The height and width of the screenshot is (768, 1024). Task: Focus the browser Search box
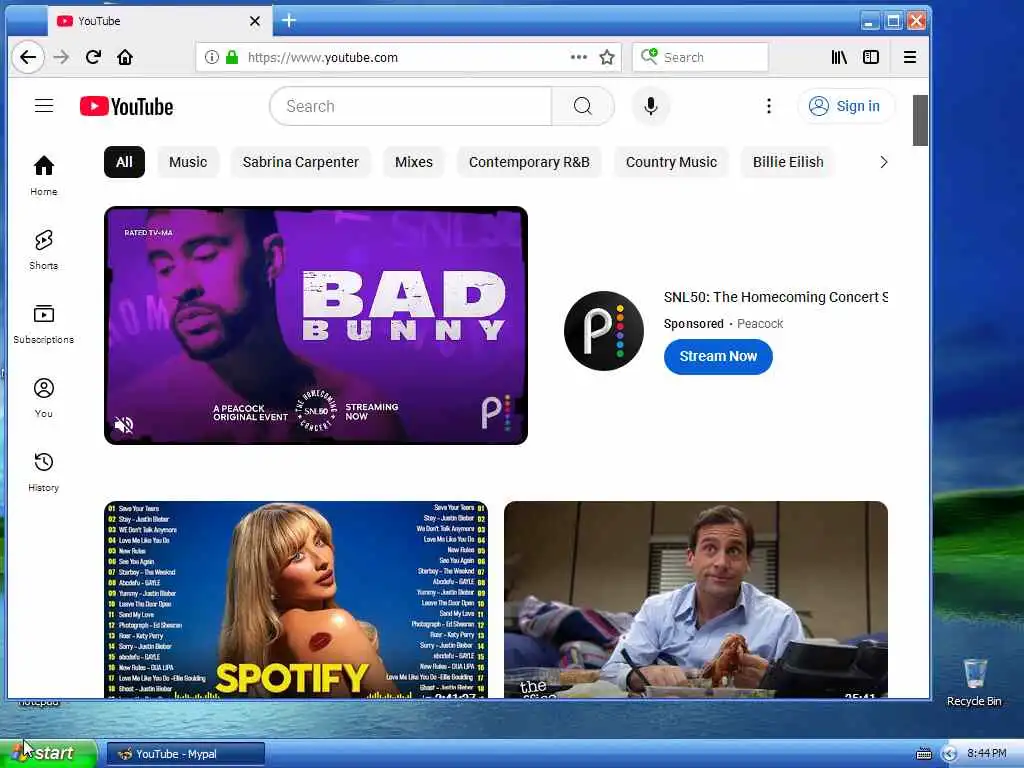tap(700, 57)
